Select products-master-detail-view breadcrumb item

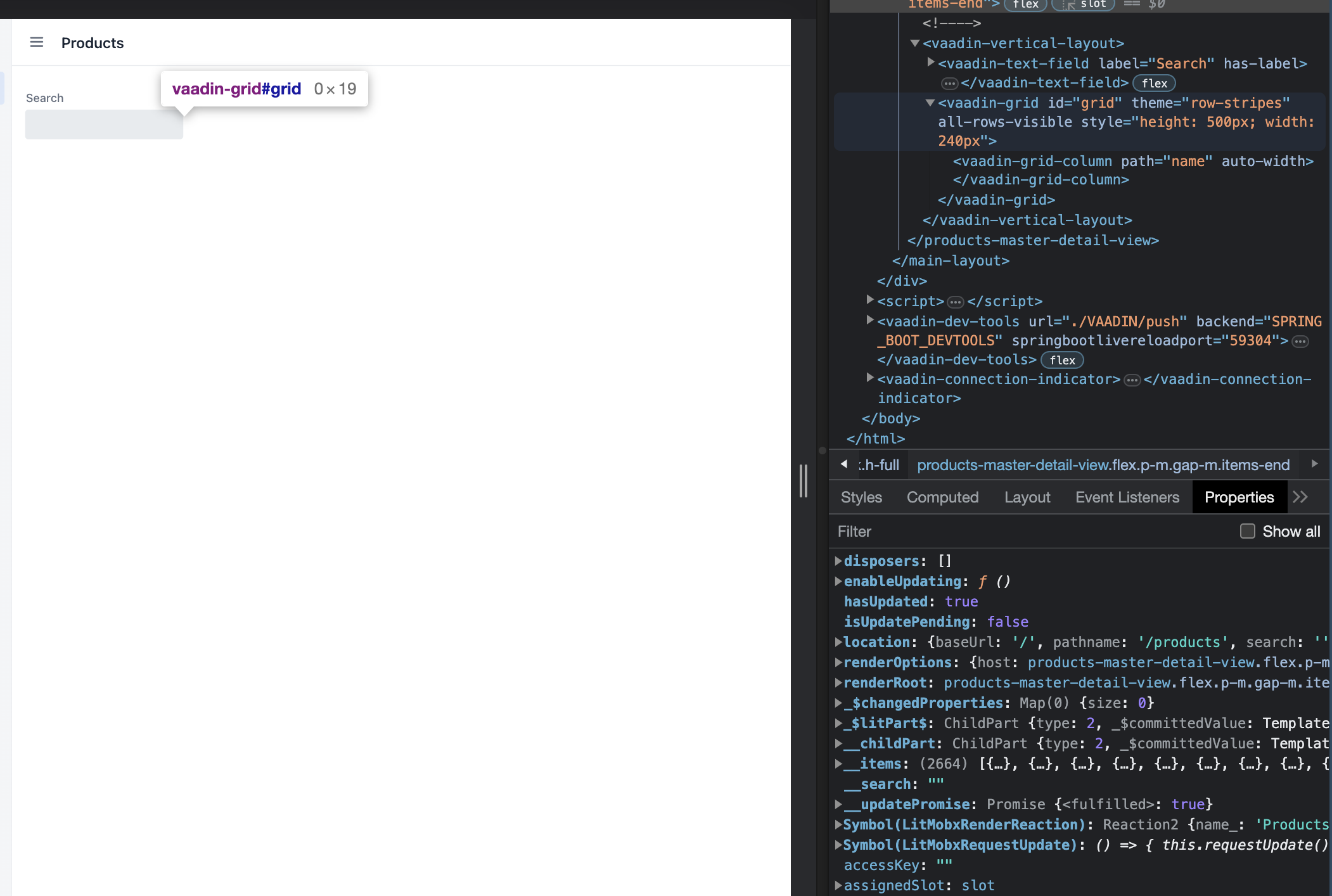[x=1103, y=465]
